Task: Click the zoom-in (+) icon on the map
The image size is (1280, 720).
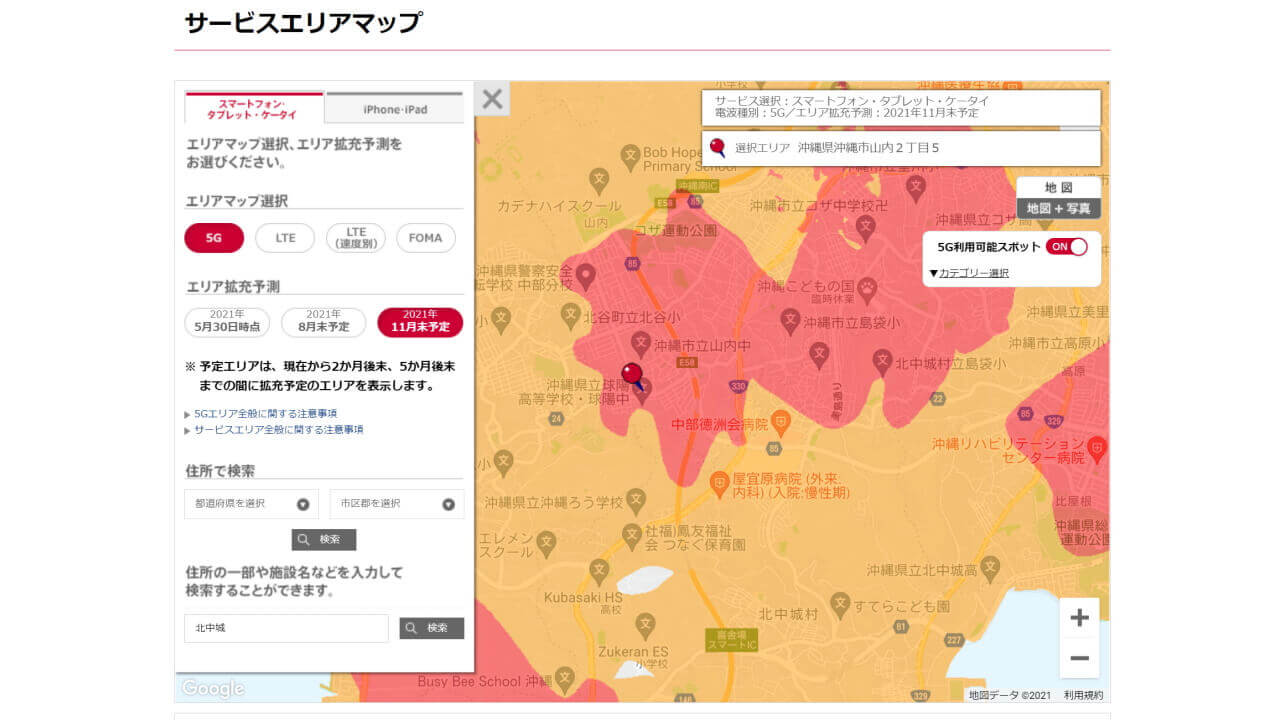Action: tap(1078, 618)
